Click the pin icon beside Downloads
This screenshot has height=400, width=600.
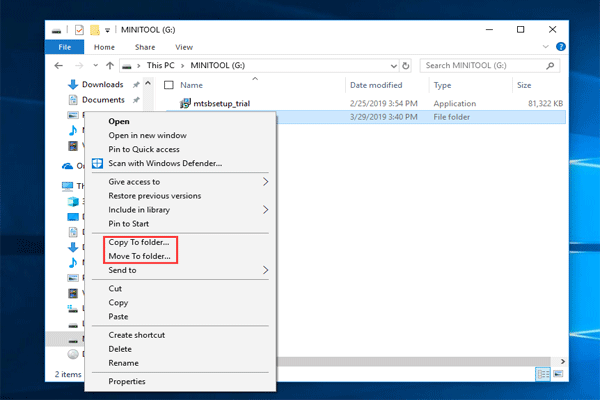[x=136, y=85]
